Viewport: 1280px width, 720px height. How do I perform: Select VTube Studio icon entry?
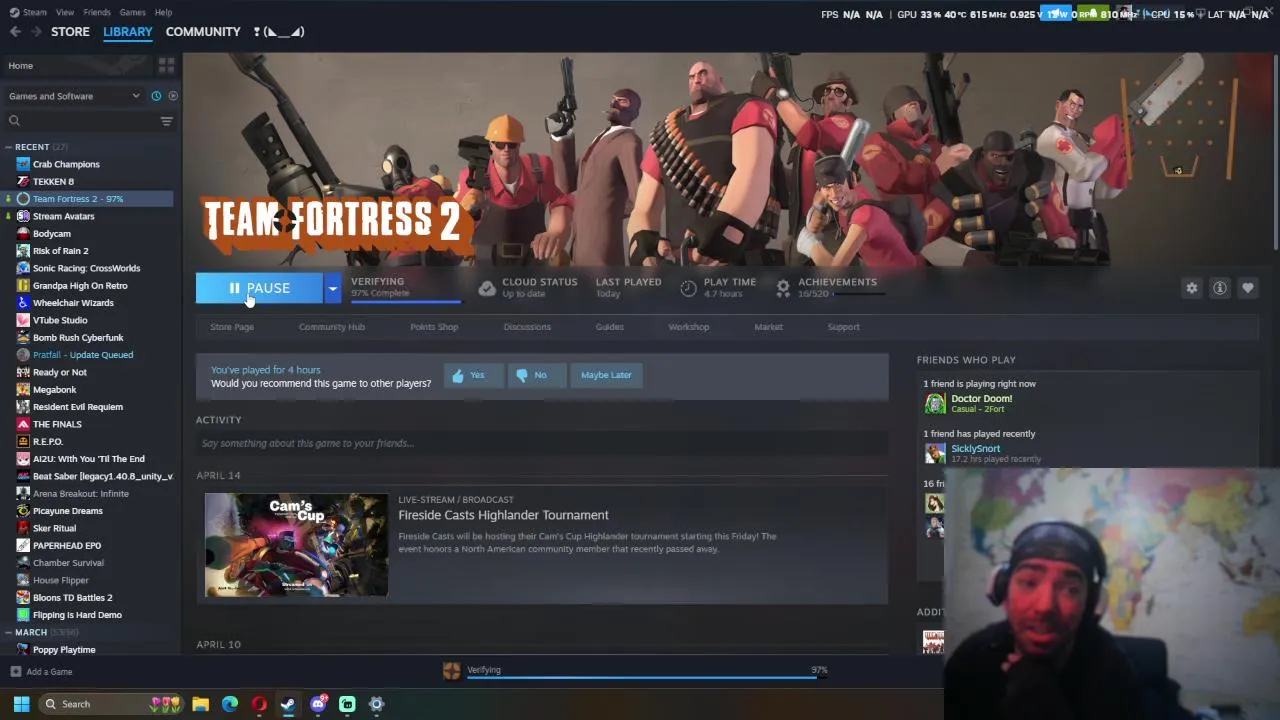(23, 320)
